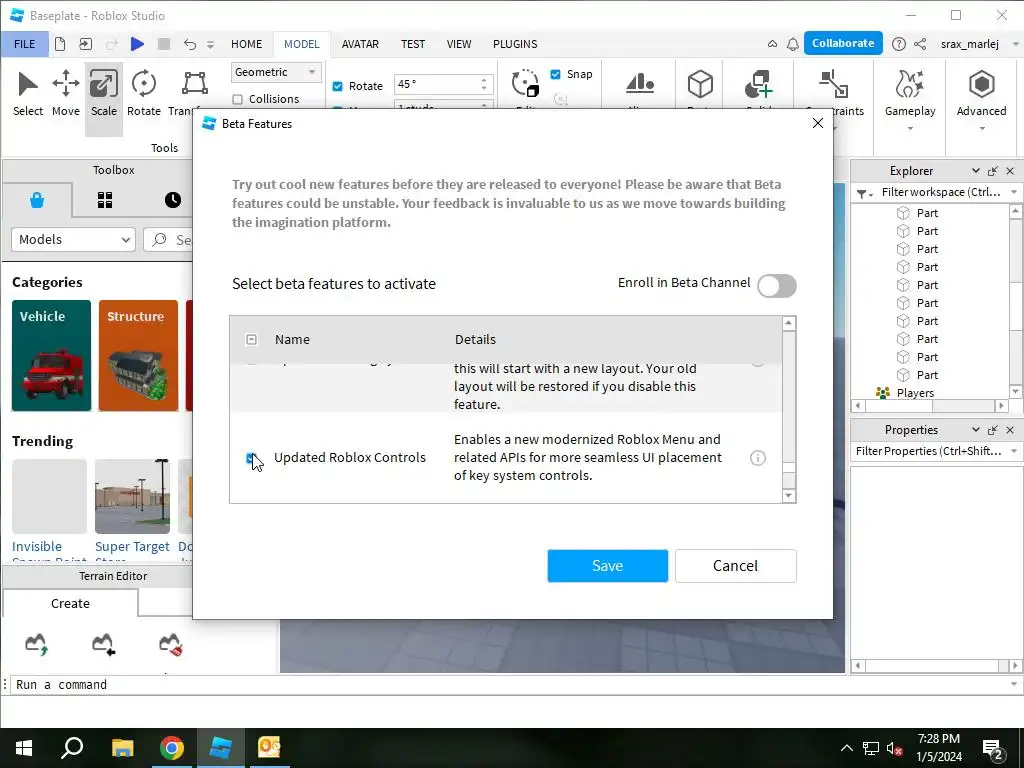Open the Models category dropdown in Toolbox
1024x768 pixels.
[x=73, y=240]
